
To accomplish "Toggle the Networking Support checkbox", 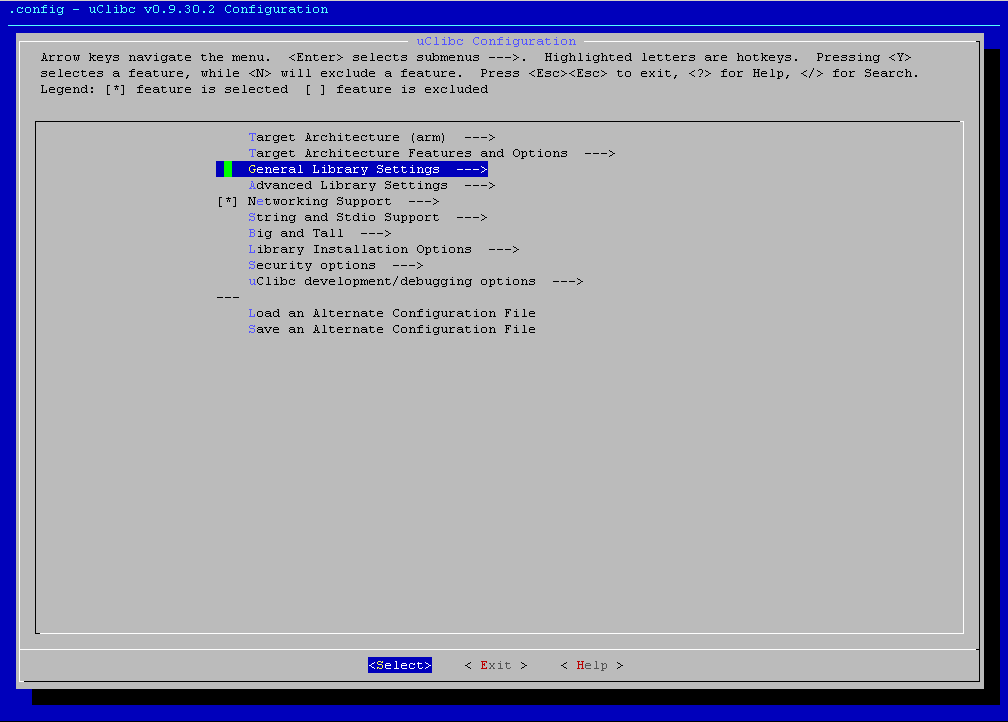I will click(x=227, y=201).
